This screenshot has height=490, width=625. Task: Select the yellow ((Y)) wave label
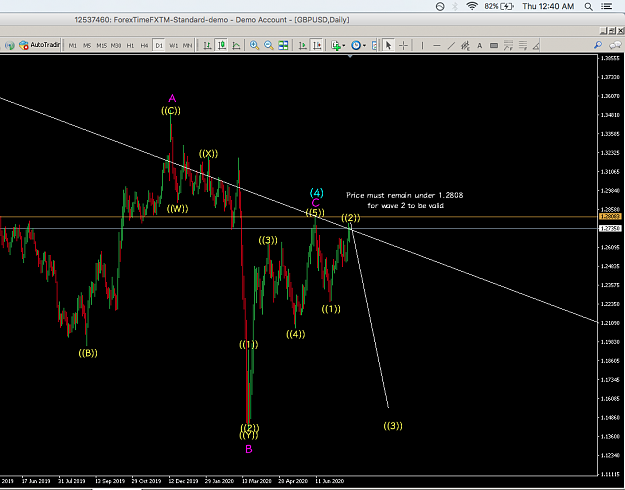[x=249, y=436]
